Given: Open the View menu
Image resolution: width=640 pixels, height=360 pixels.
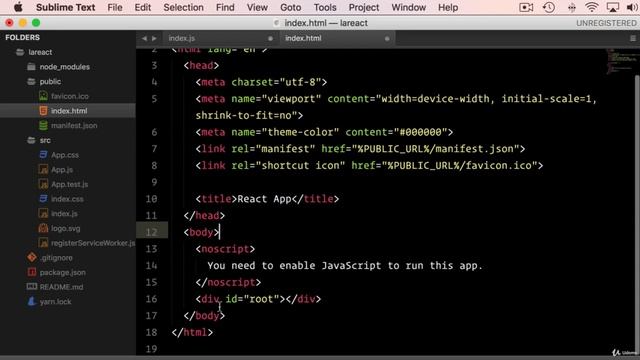Looking at the screenshot, I should coord(257,7).
